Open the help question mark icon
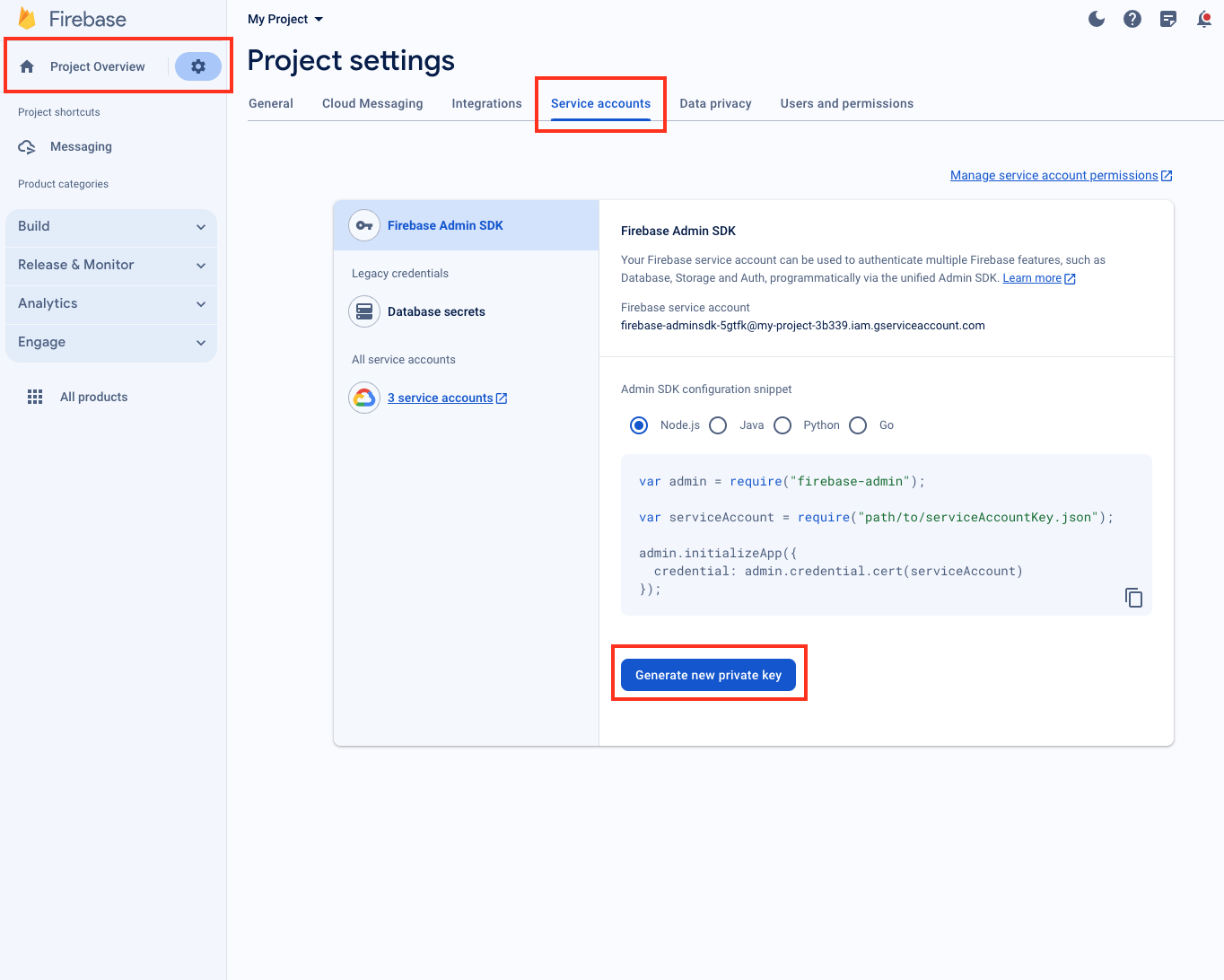This screenshot has height=980, width=1224. click(x=1132, y=19)
